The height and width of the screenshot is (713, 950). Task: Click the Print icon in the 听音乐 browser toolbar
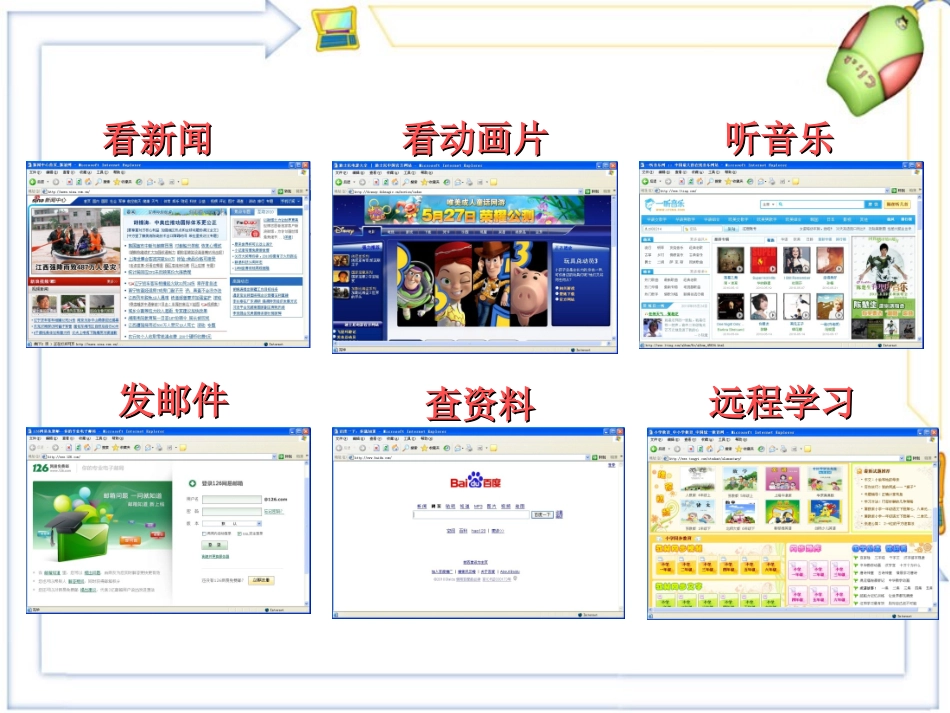click(x=772, y=181)
